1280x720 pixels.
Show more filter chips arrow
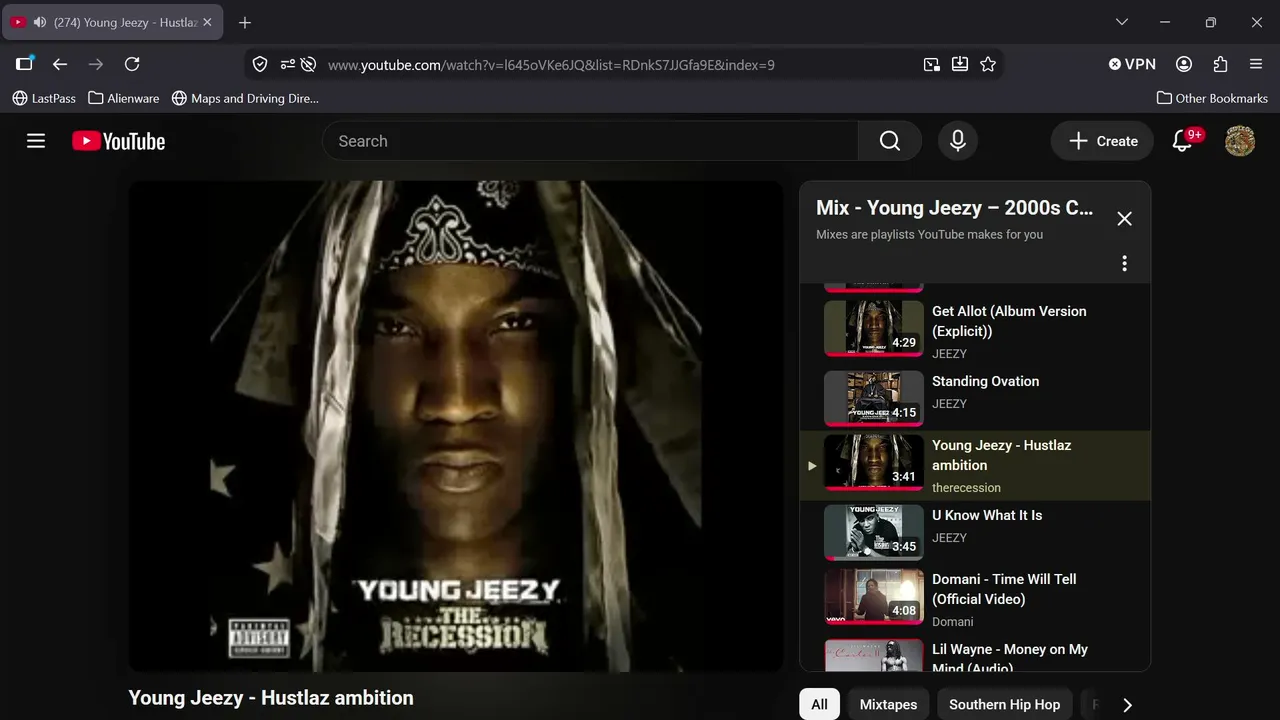coord(1127,704)
